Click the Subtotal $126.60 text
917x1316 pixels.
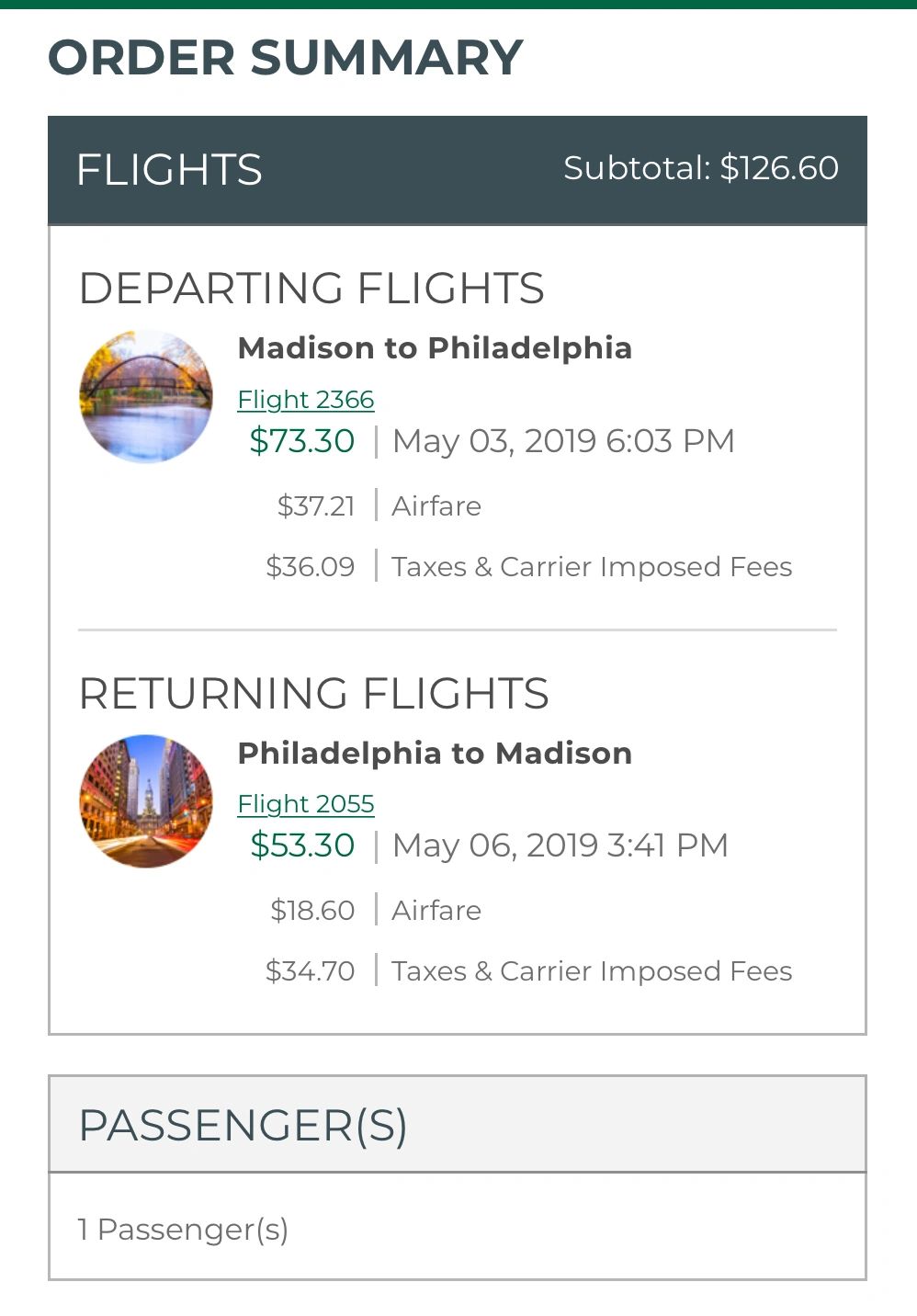(700, 168)
